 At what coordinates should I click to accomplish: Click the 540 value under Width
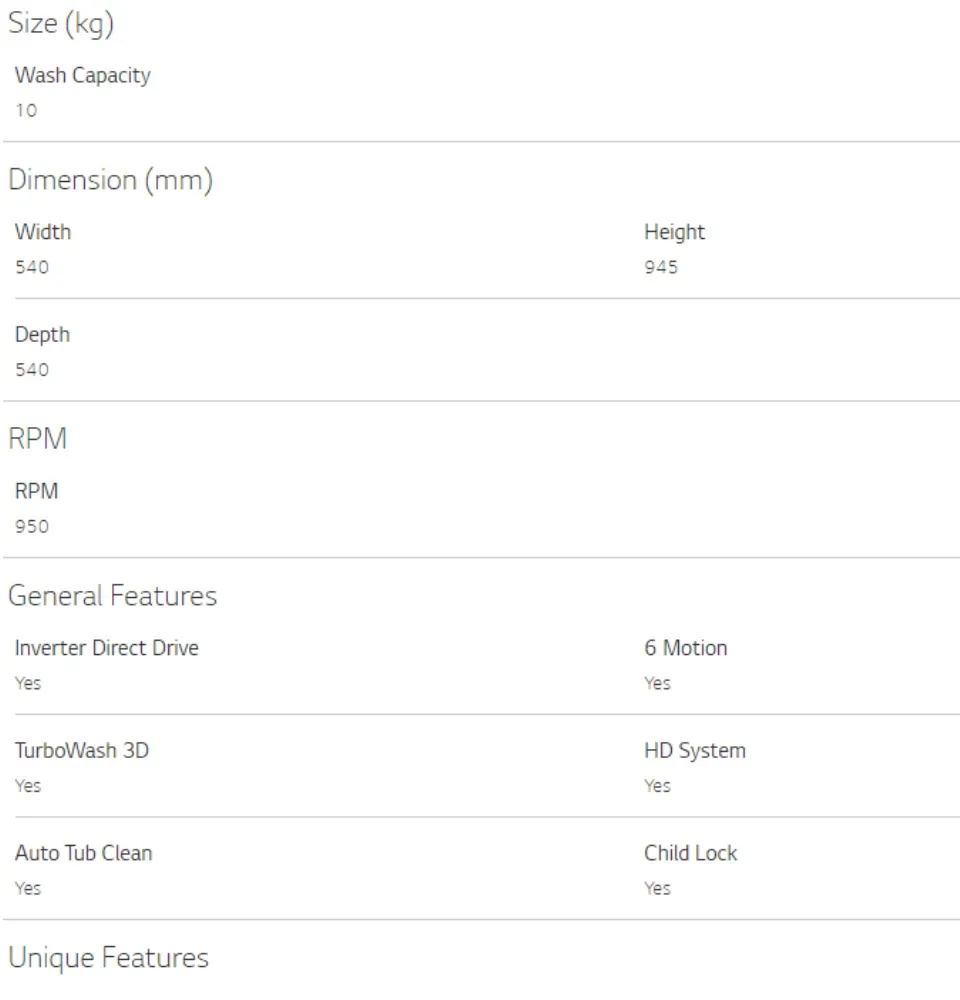(32, 267)
